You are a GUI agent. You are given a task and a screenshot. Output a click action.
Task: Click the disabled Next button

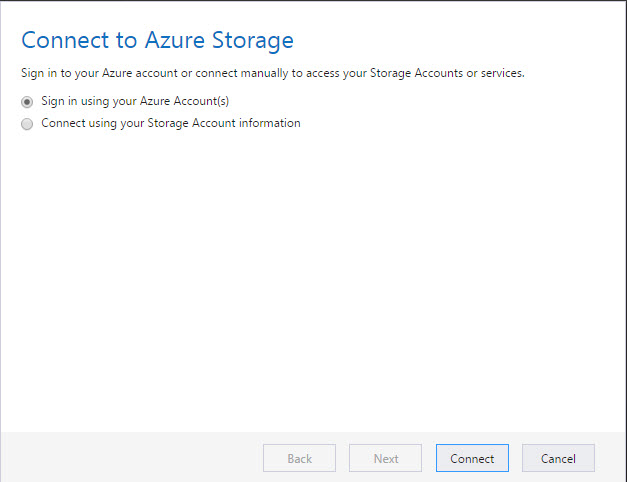point(385,458)
